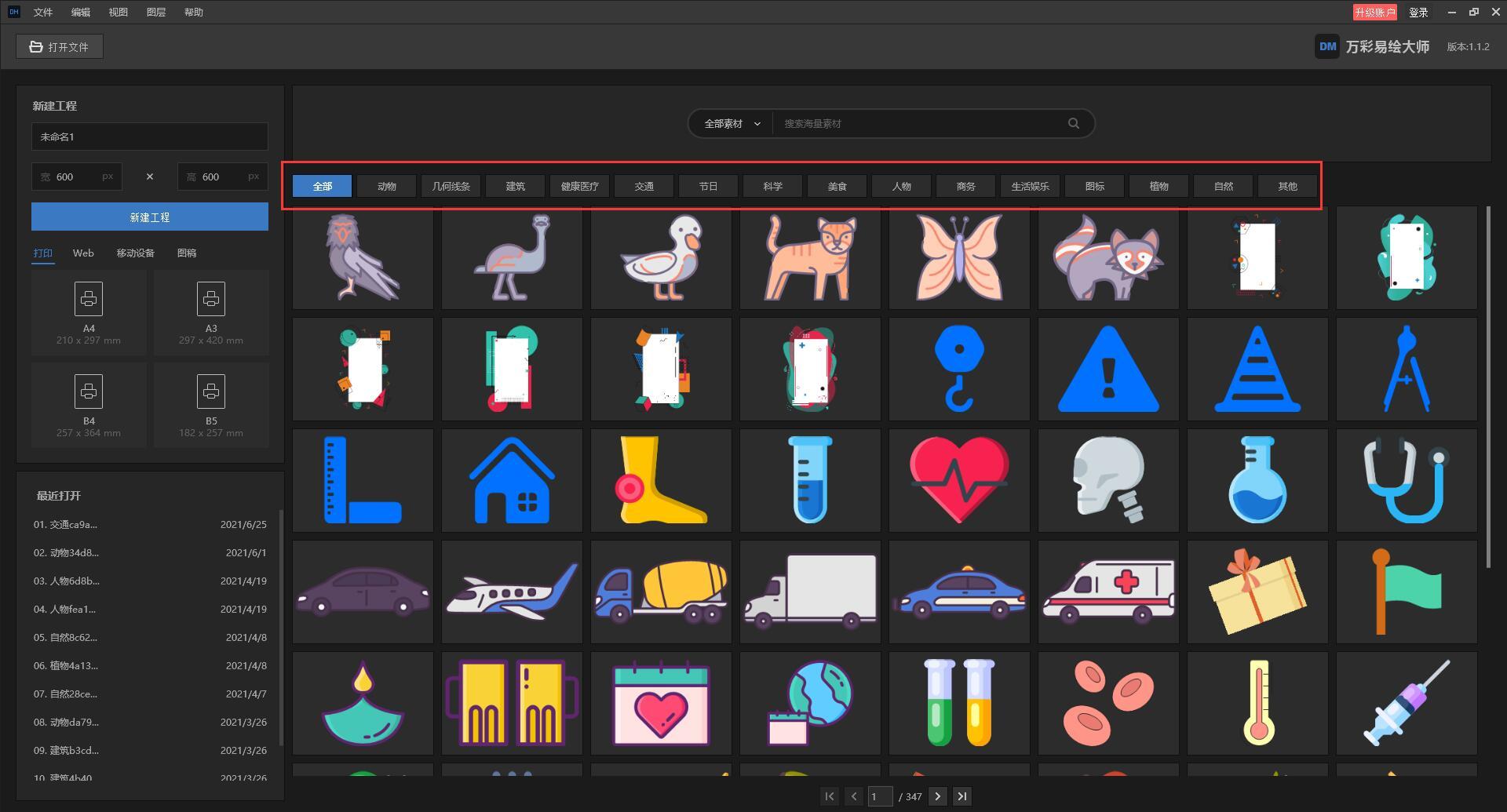Select the 几何线条 category tab

click(x=451, y=186)
